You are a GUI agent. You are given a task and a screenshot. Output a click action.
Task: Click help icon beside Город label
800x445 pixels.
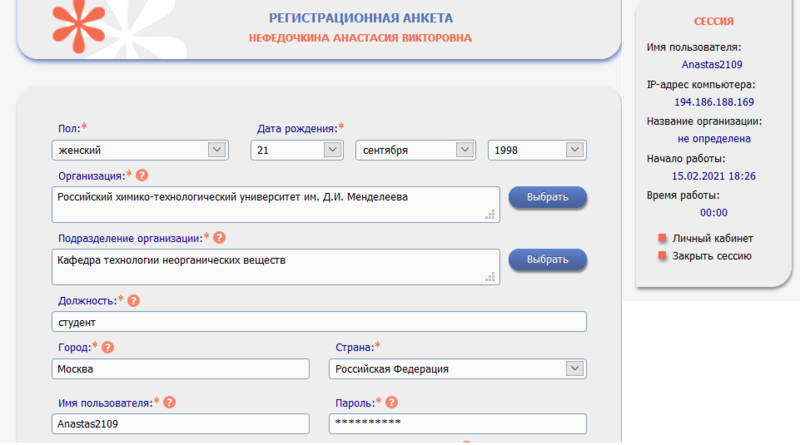pyautogui.click(x=108, y=348)
